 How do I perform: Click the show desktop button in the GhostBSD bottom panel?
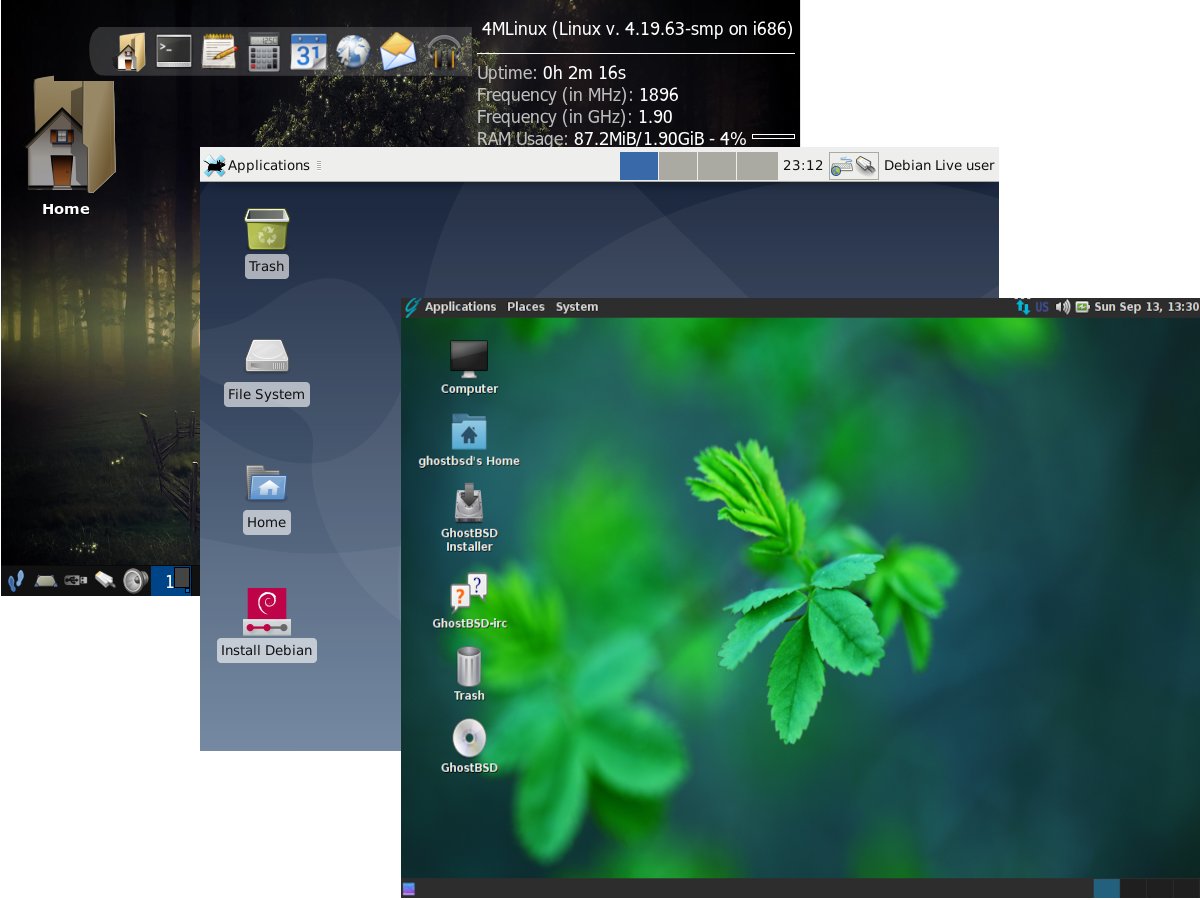coord(408,888)
